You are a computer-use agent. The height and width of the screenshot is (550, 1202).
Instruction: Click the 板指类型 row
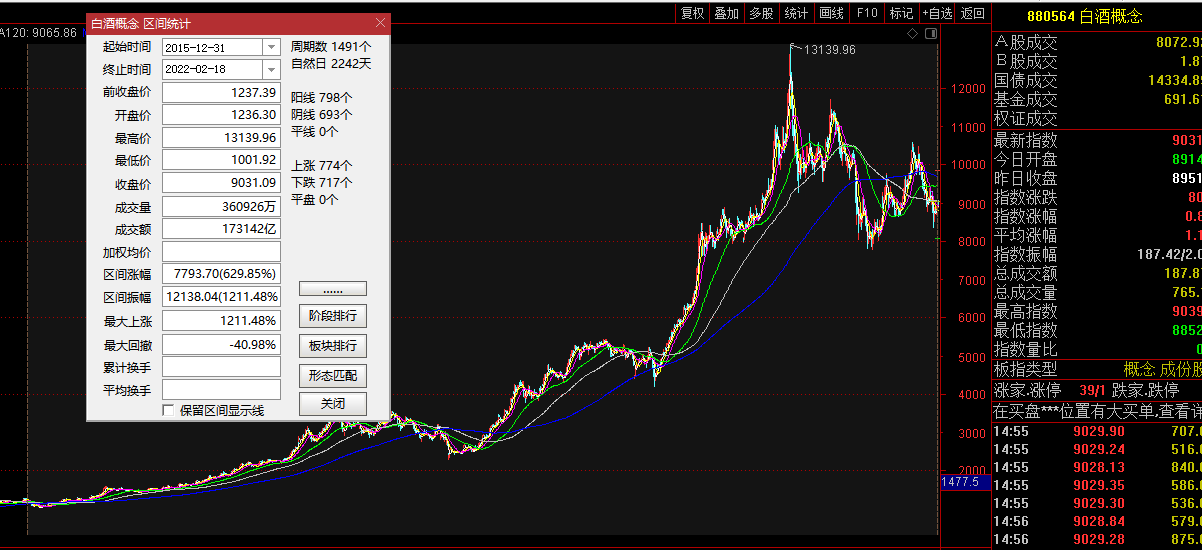coord(1097,369)
